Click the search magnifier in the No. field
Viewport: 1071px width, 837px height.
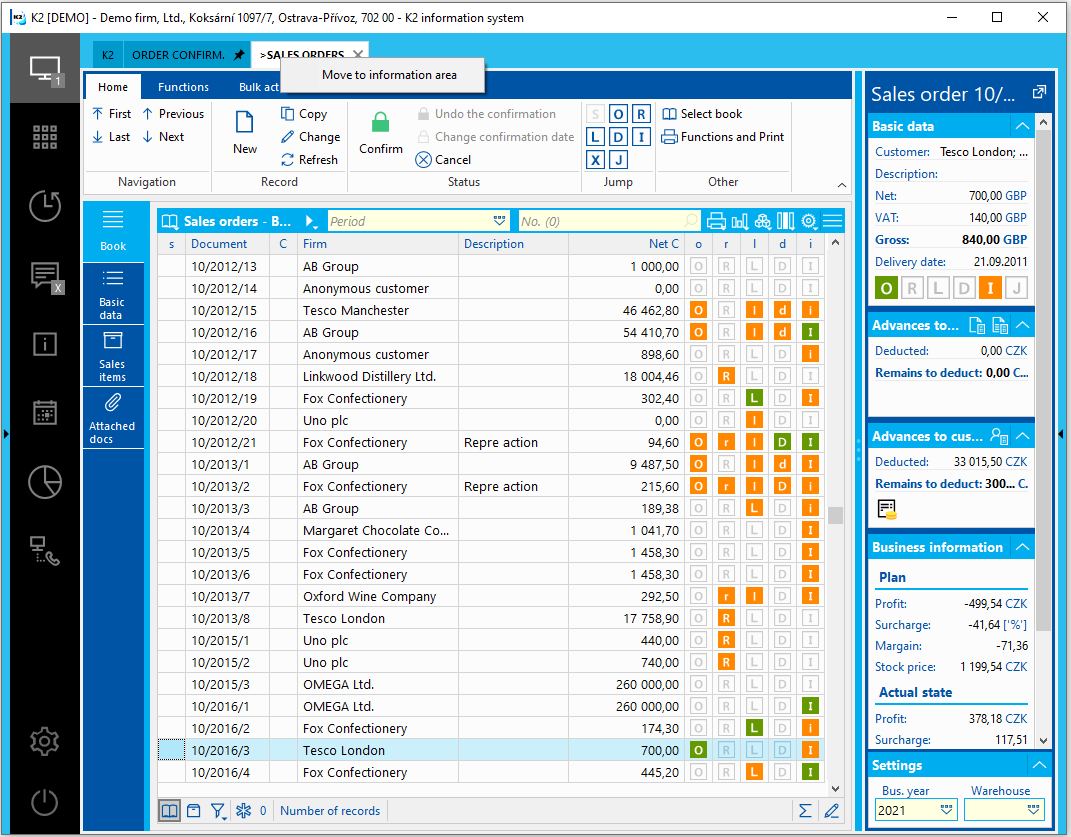691,221
